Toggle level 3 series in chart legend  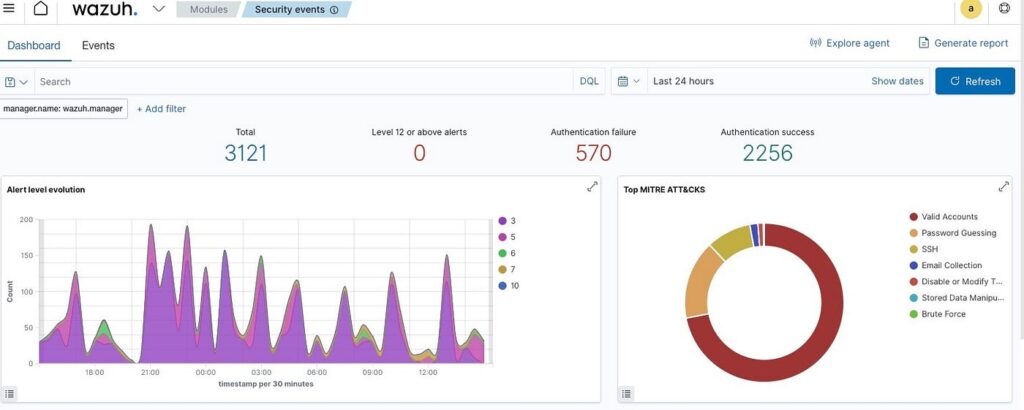tap(512, 221)
